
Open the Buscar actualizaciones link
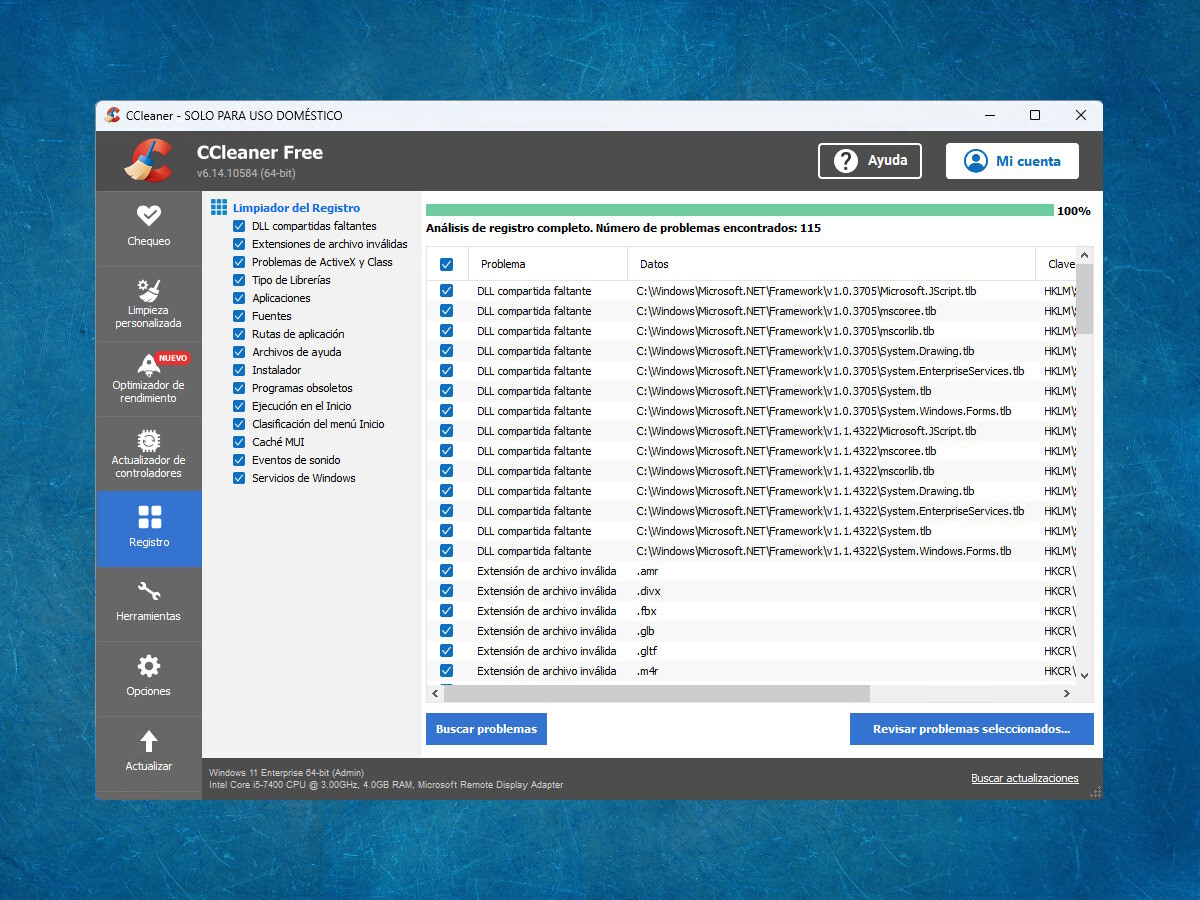[1024, 778]
